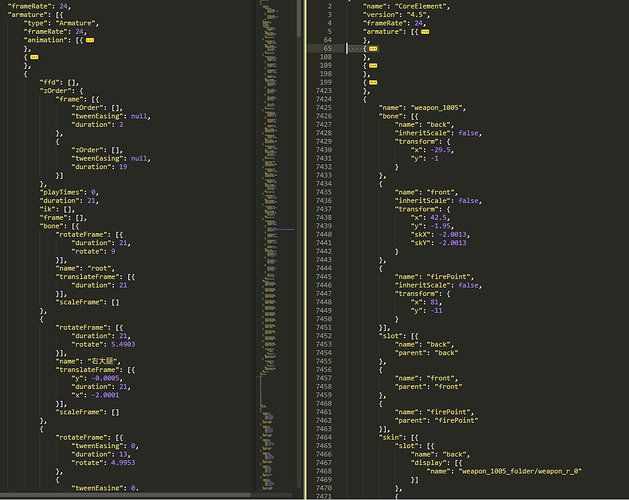Expand the folded "armature" block on line 5
The image size is (629, 500).
pos(425,32)
